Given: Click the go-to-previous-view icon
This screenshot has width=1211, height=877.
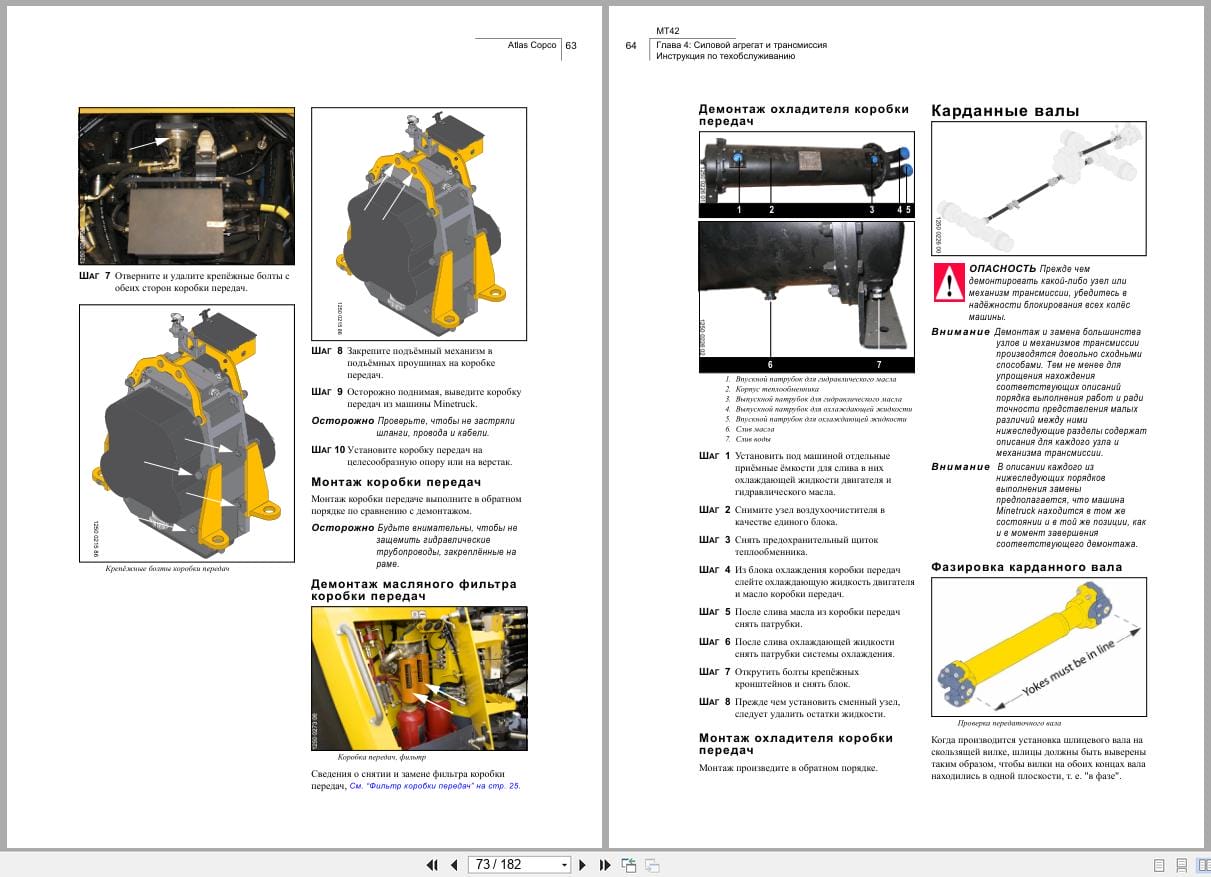Looking at the screenshot, I should pos(629,864).
